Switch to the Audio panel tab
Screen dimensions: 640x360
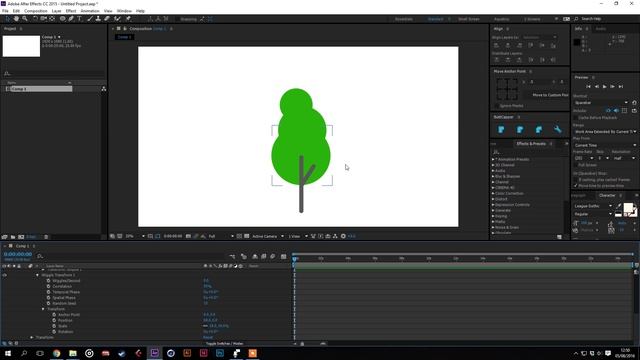tap(601, 29)
